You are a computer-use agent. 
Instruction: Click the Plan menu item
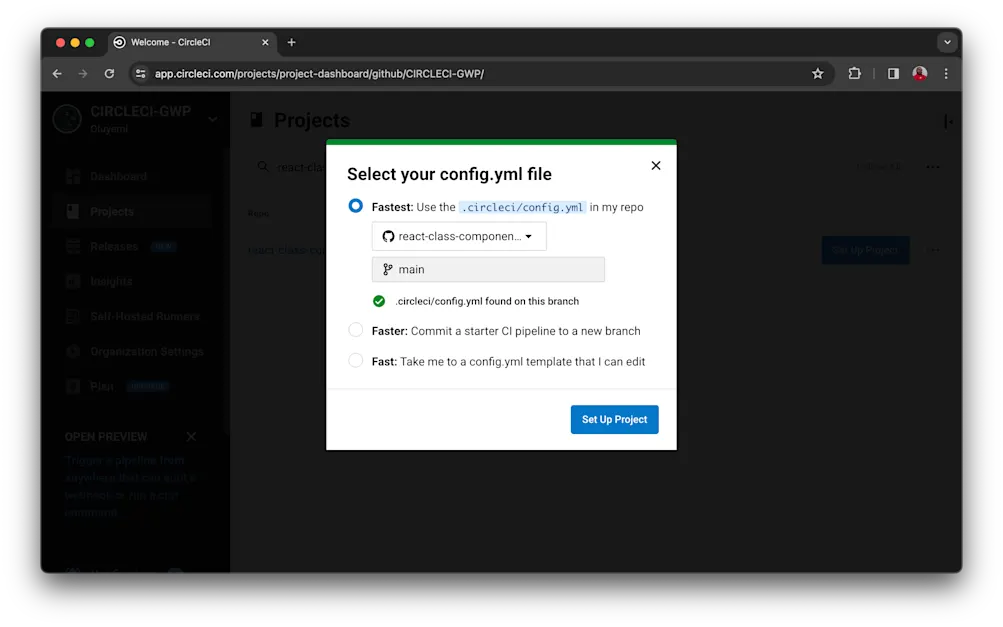point(100,386)
